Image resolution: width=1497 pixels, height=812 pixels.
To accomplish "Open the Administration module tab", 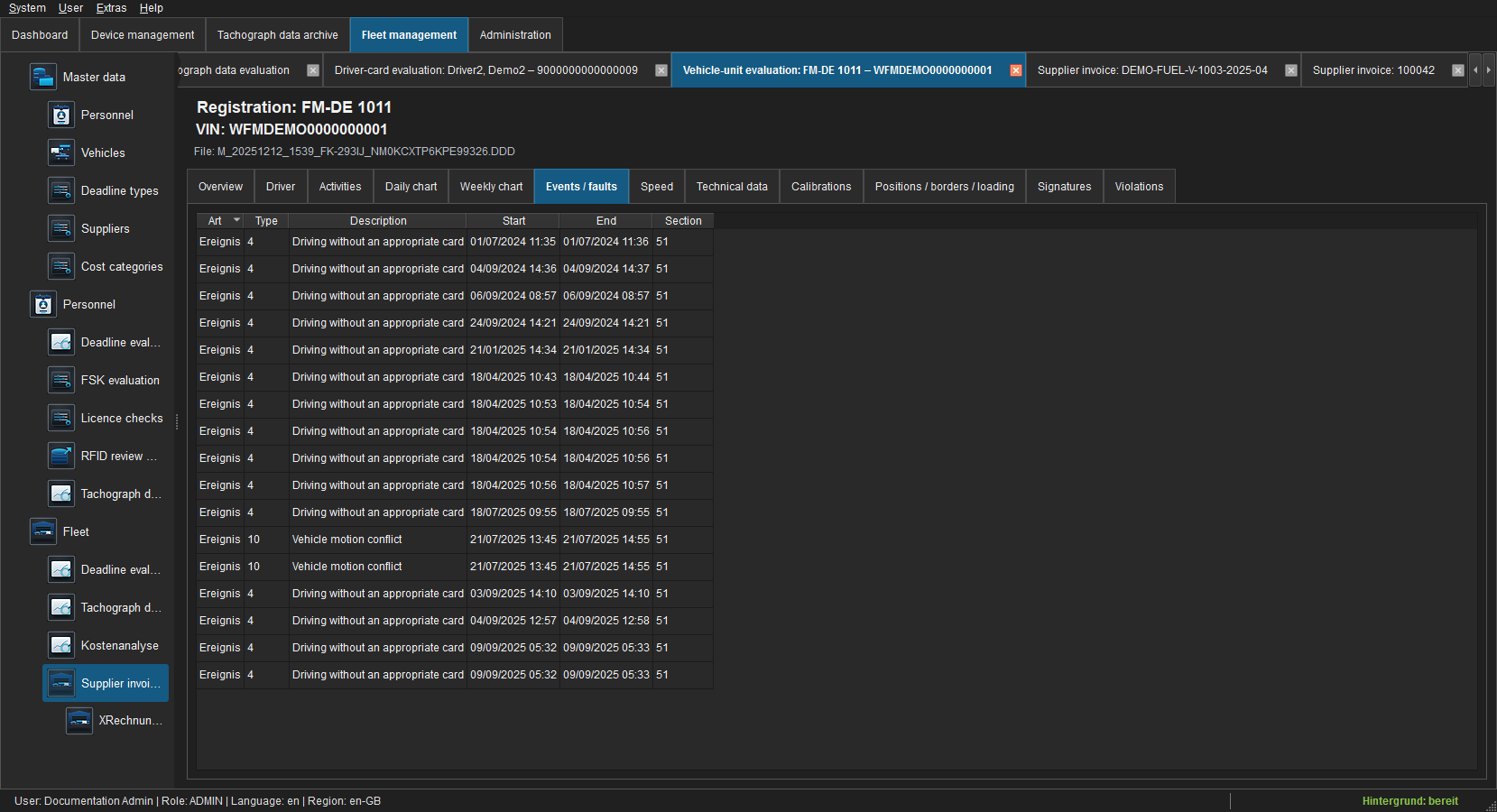I will click(515, 35).
